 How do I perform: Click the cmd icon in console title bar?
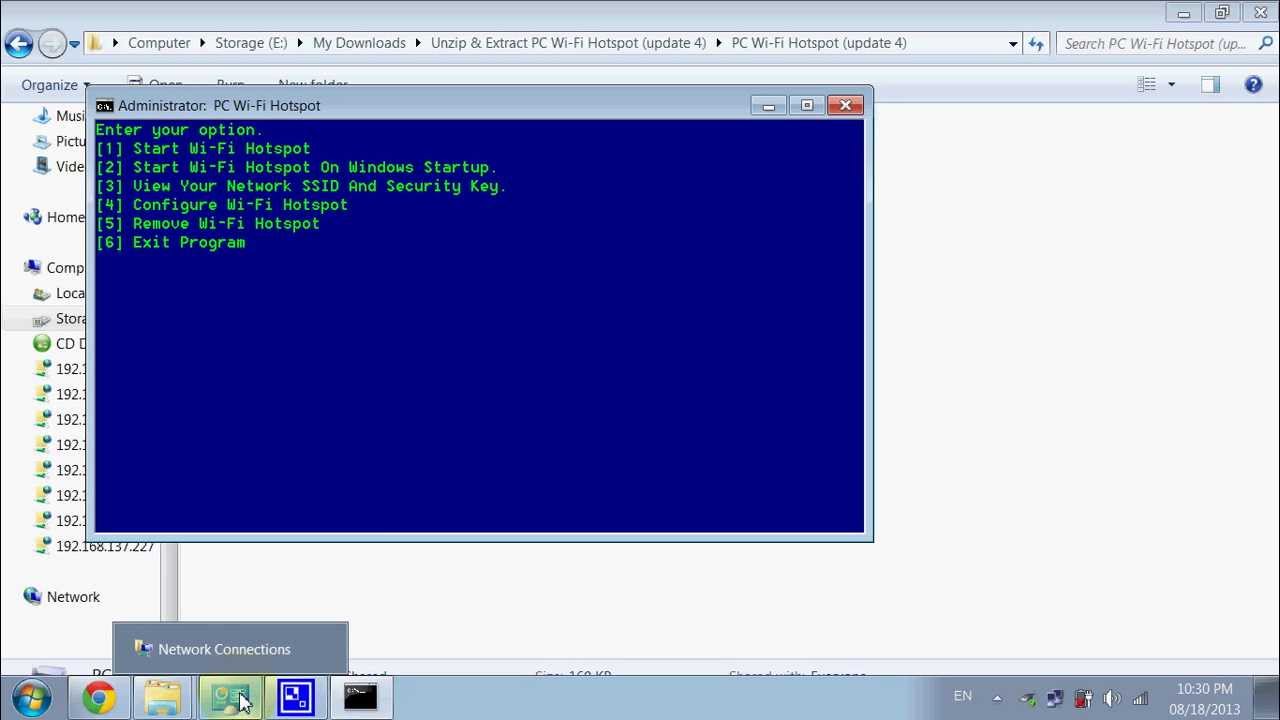click(x=104, y=106)
